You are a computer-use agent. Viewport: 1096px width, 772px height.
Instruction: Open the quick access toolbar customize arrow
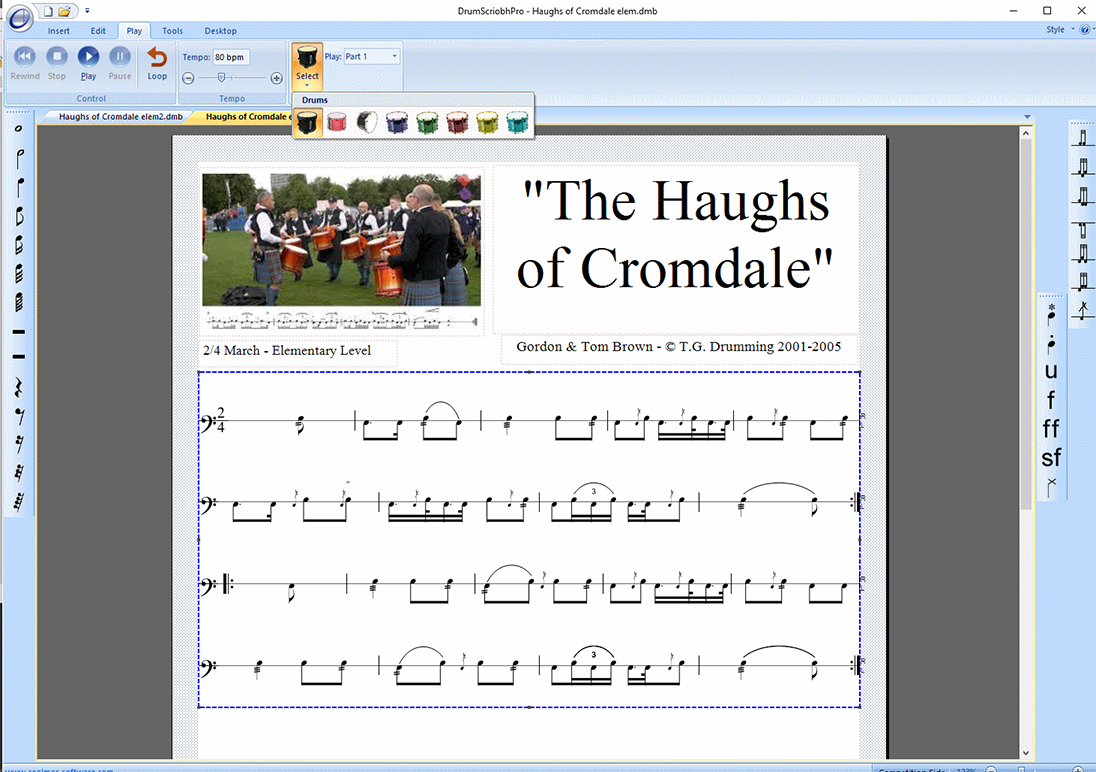(87, 11)
